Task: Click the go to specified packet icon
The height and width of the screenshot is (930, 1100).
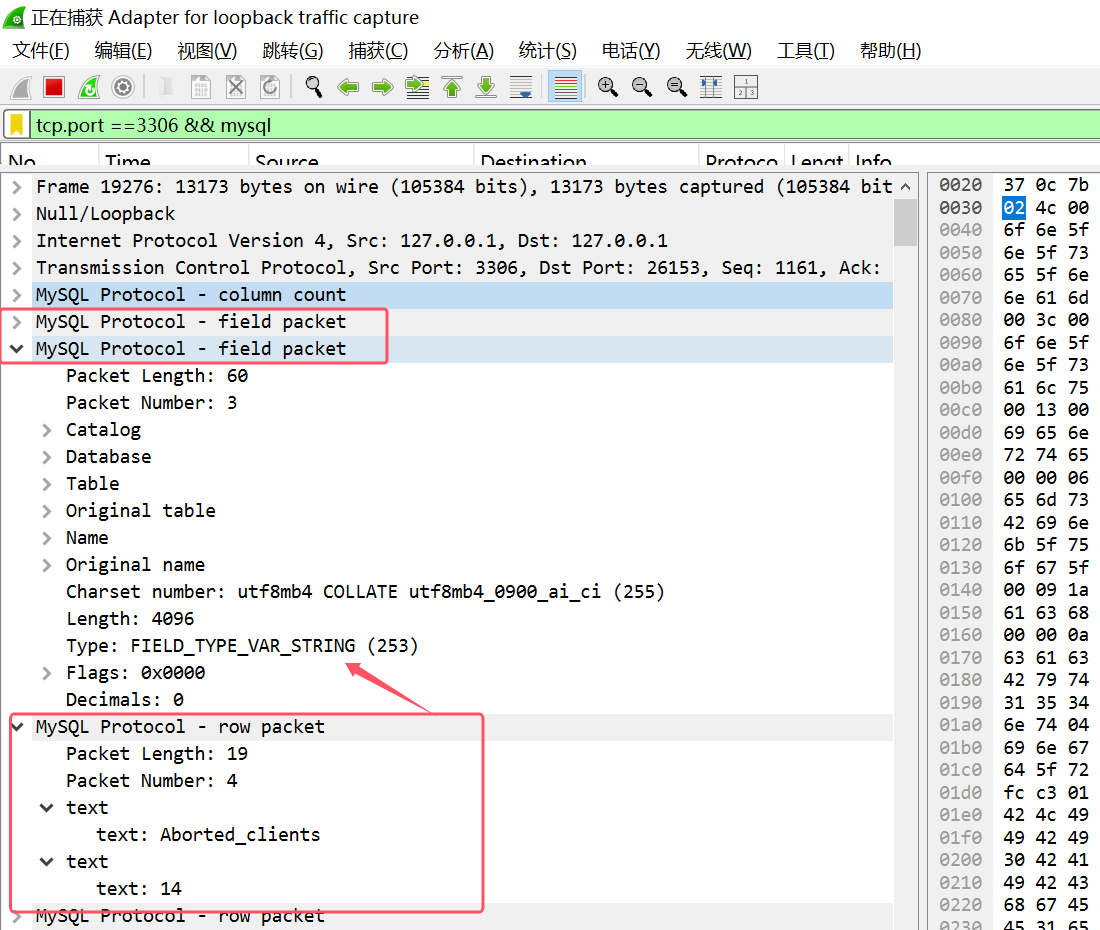Action: point(417,88)
